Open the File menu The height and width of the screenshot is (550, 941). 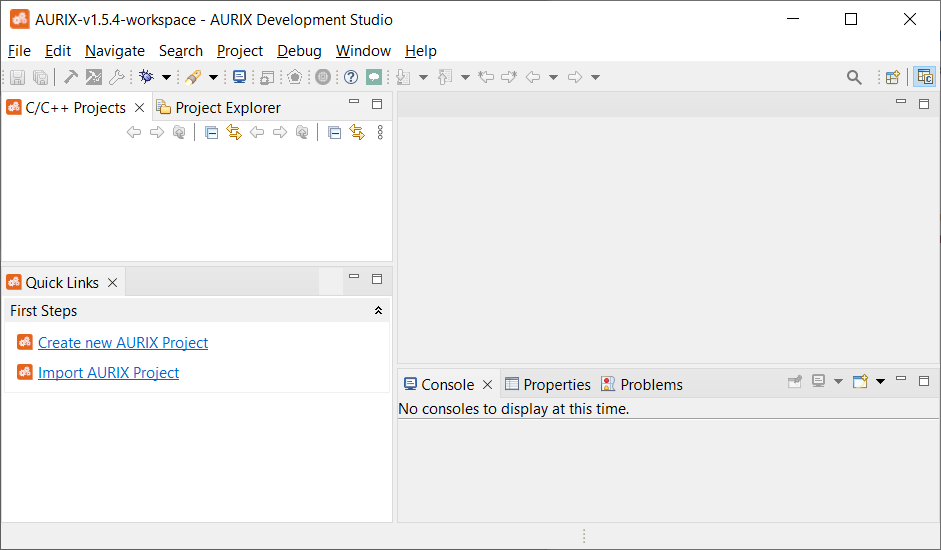pos(19,51)
